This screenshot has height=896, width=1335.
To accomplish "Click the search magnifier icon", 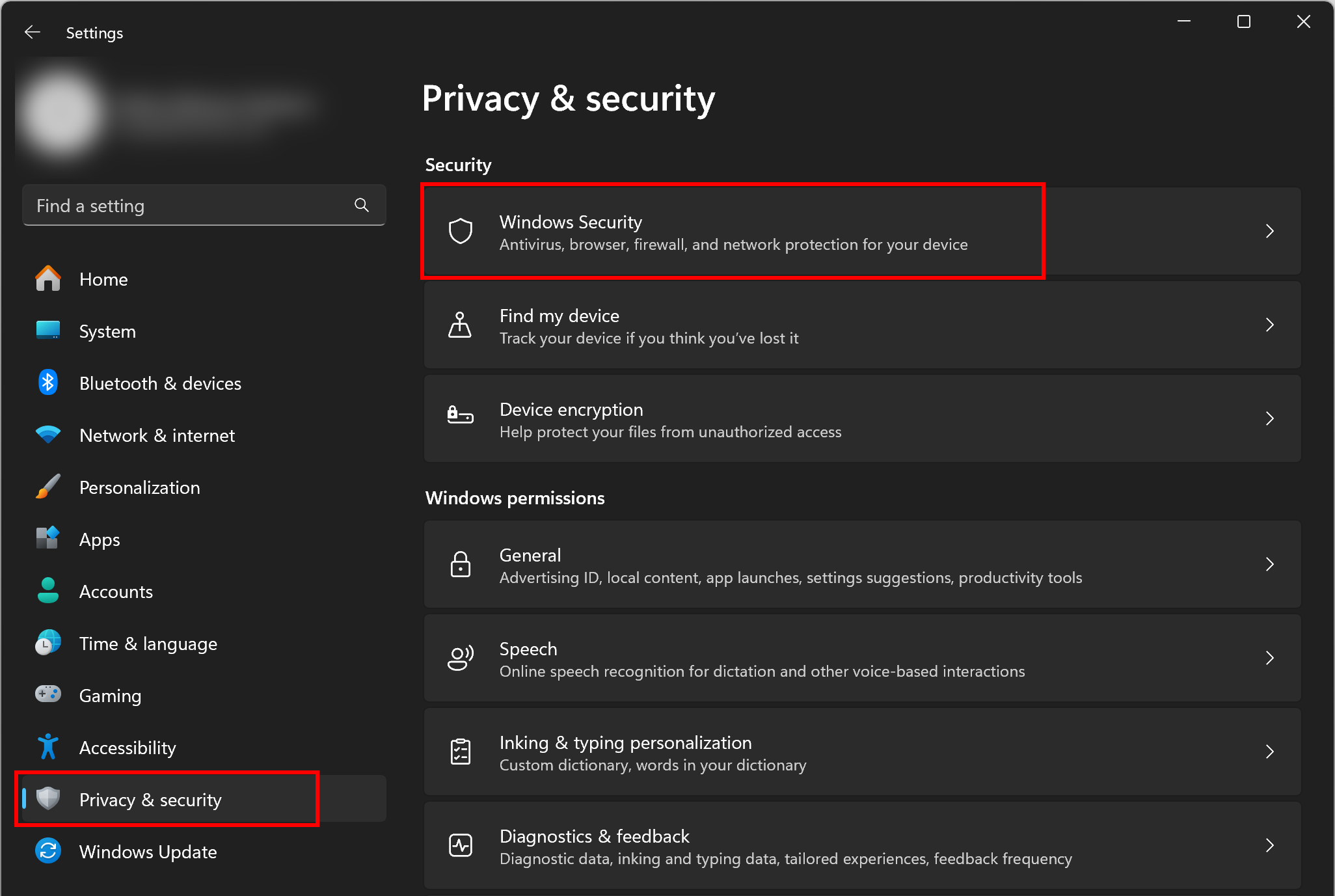I will click(362, 206).
